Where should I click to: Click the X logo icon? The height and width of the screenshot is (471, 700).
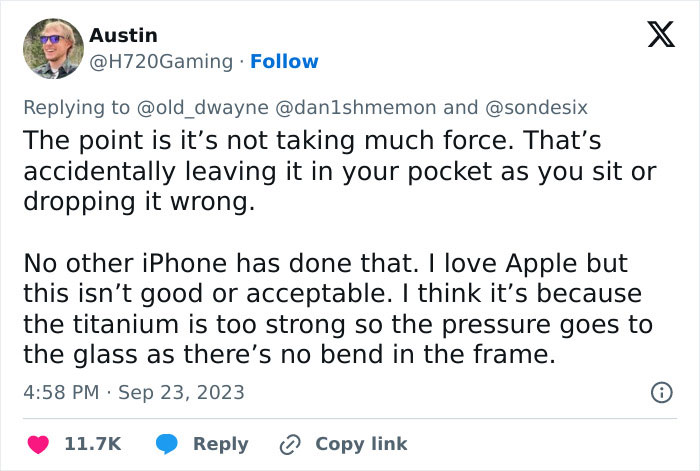click(x=655, y=36)
